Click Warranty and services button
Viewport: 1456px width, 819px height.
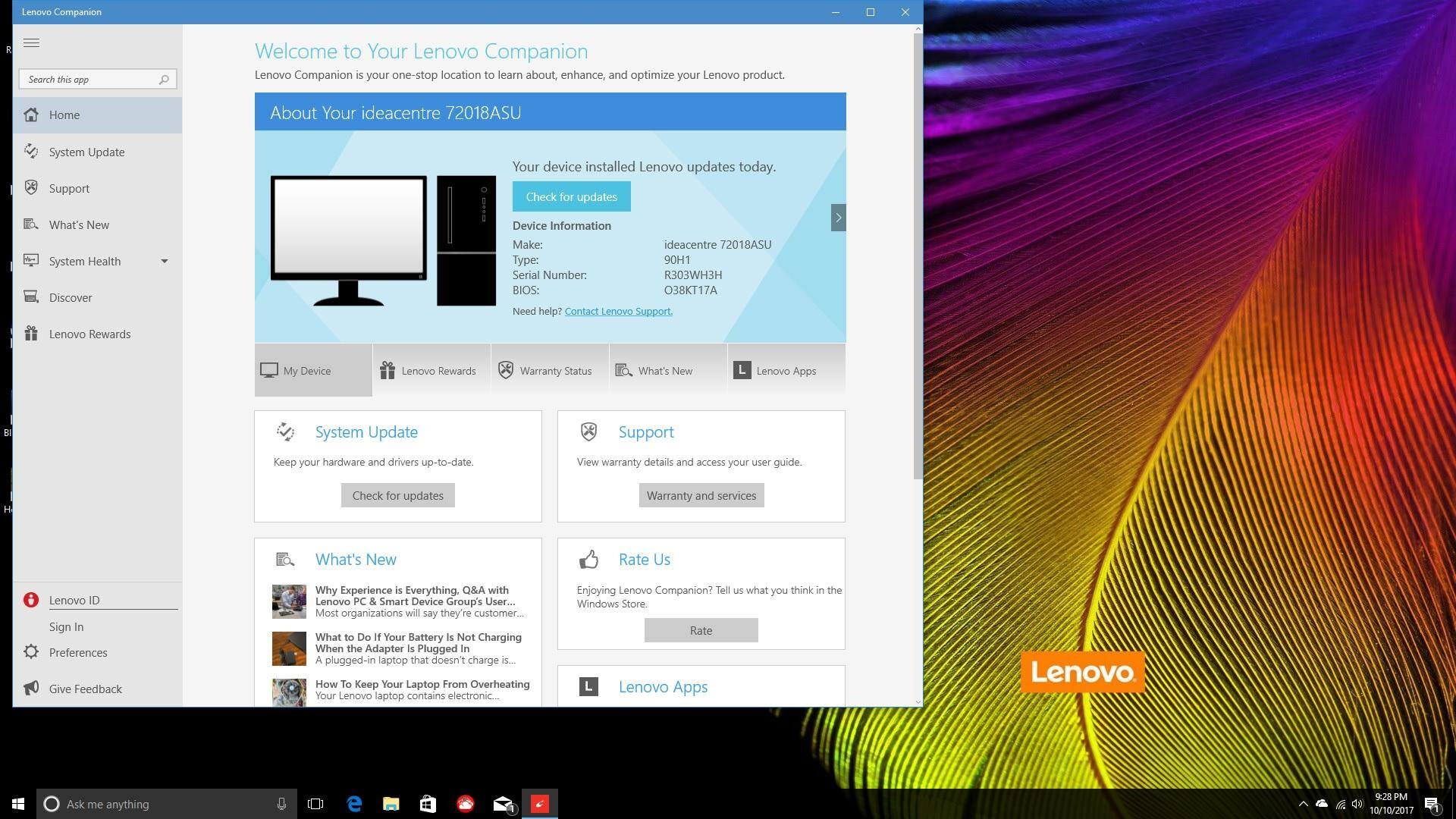pos(701,496)
